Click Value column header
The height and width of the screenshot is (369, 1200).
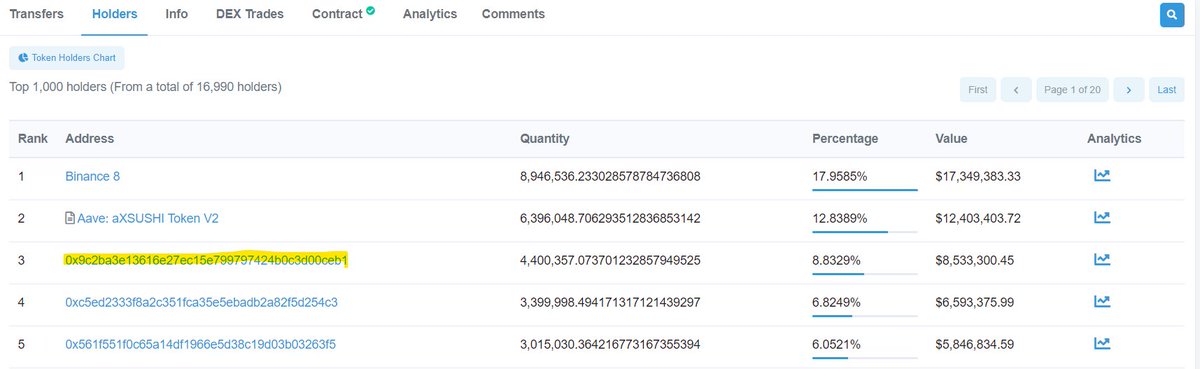click(x=951, y=138)
